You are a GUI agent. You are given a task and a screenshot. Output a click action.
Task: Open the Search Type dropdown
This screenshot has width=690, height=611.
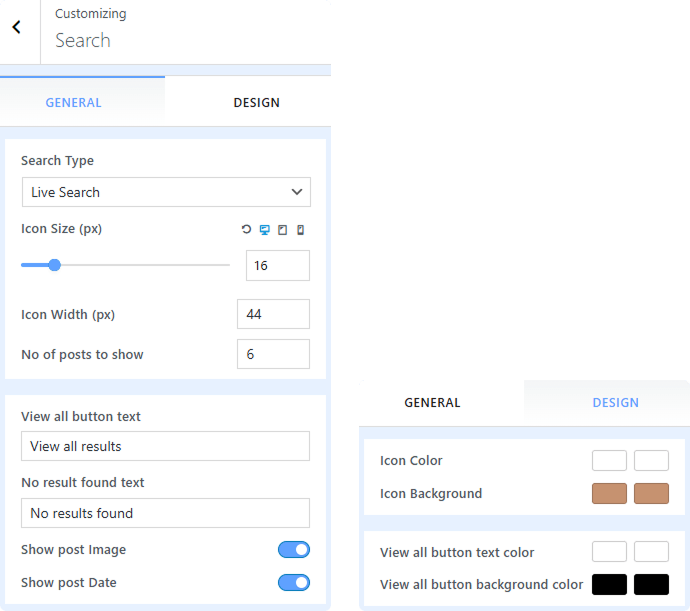coord(166,192)
